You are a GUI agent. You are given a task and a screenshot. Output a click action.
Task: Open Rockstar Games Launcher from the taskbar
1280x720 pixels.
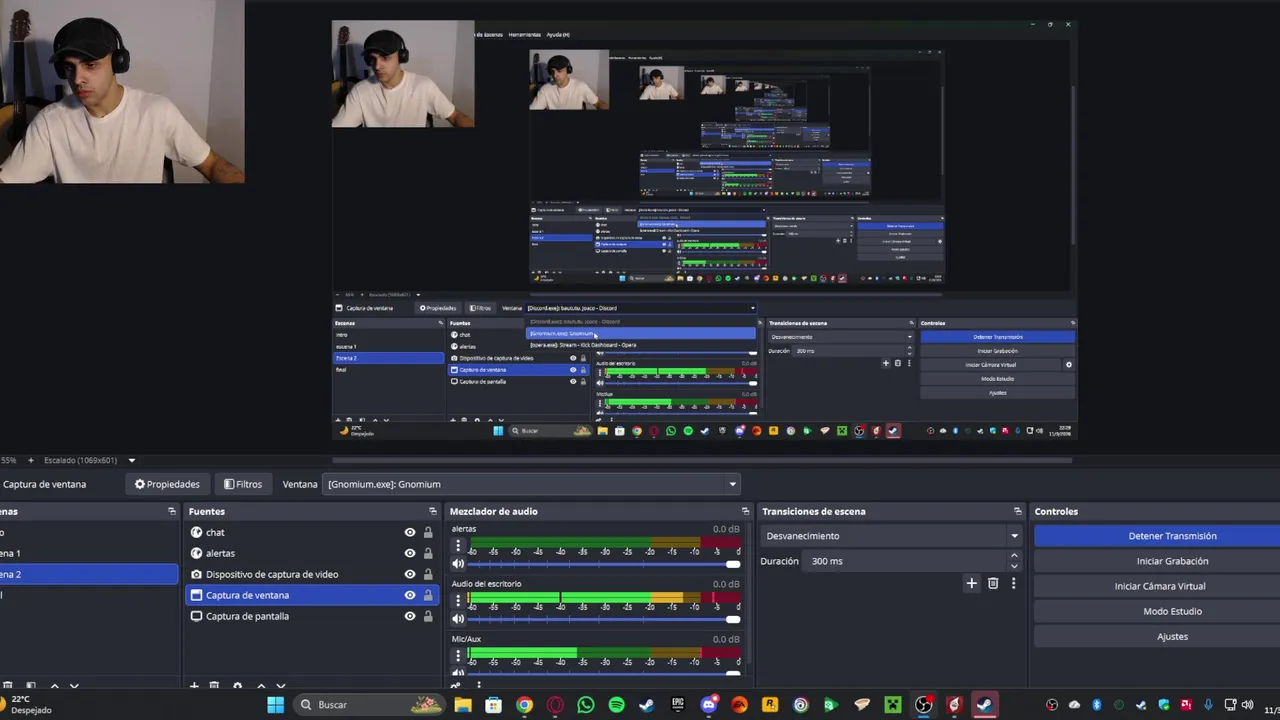point(770,705)
